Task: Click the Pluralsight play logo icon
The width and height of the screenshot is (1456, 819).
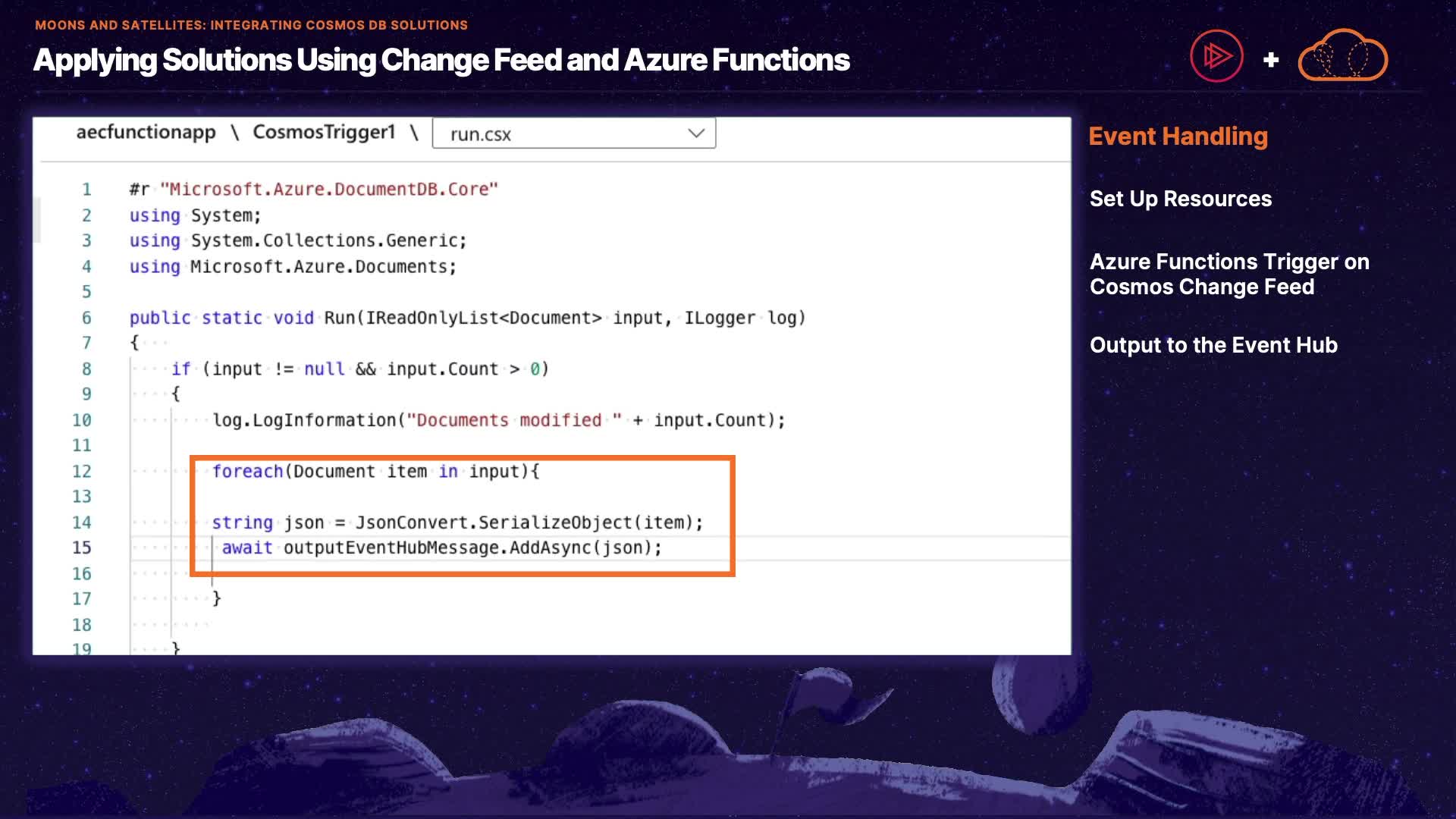Action: pyautogui.click(x=1216, y=56)
